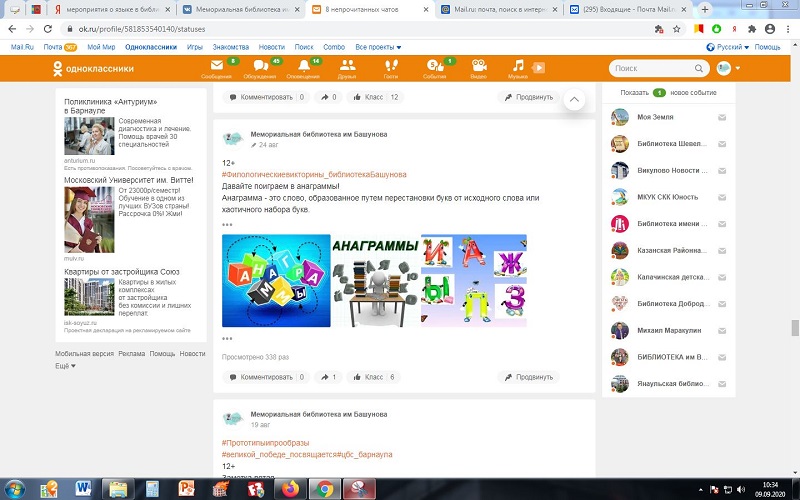Open Мобильная версия footer link
Screen dimensions: 800x500
pos(85,354)
